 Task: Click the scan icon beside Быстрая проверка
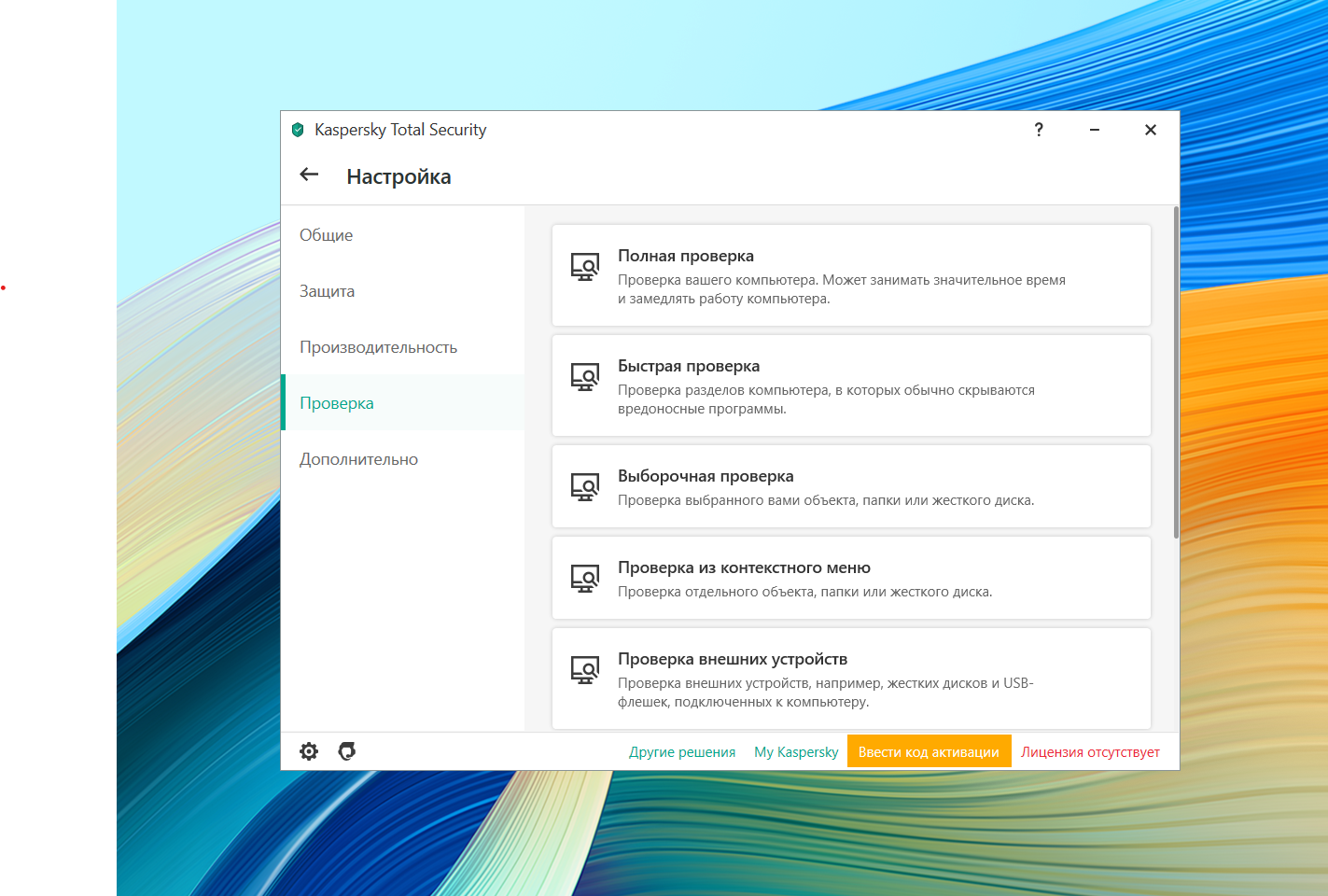585,377
